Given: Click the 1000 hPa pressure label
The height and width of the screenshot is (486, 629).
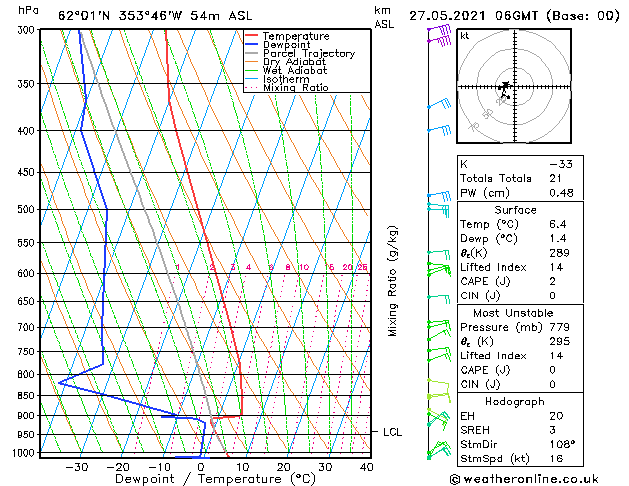Looking at the screenshot, I should pyautogui.click(x=26, y=453).
